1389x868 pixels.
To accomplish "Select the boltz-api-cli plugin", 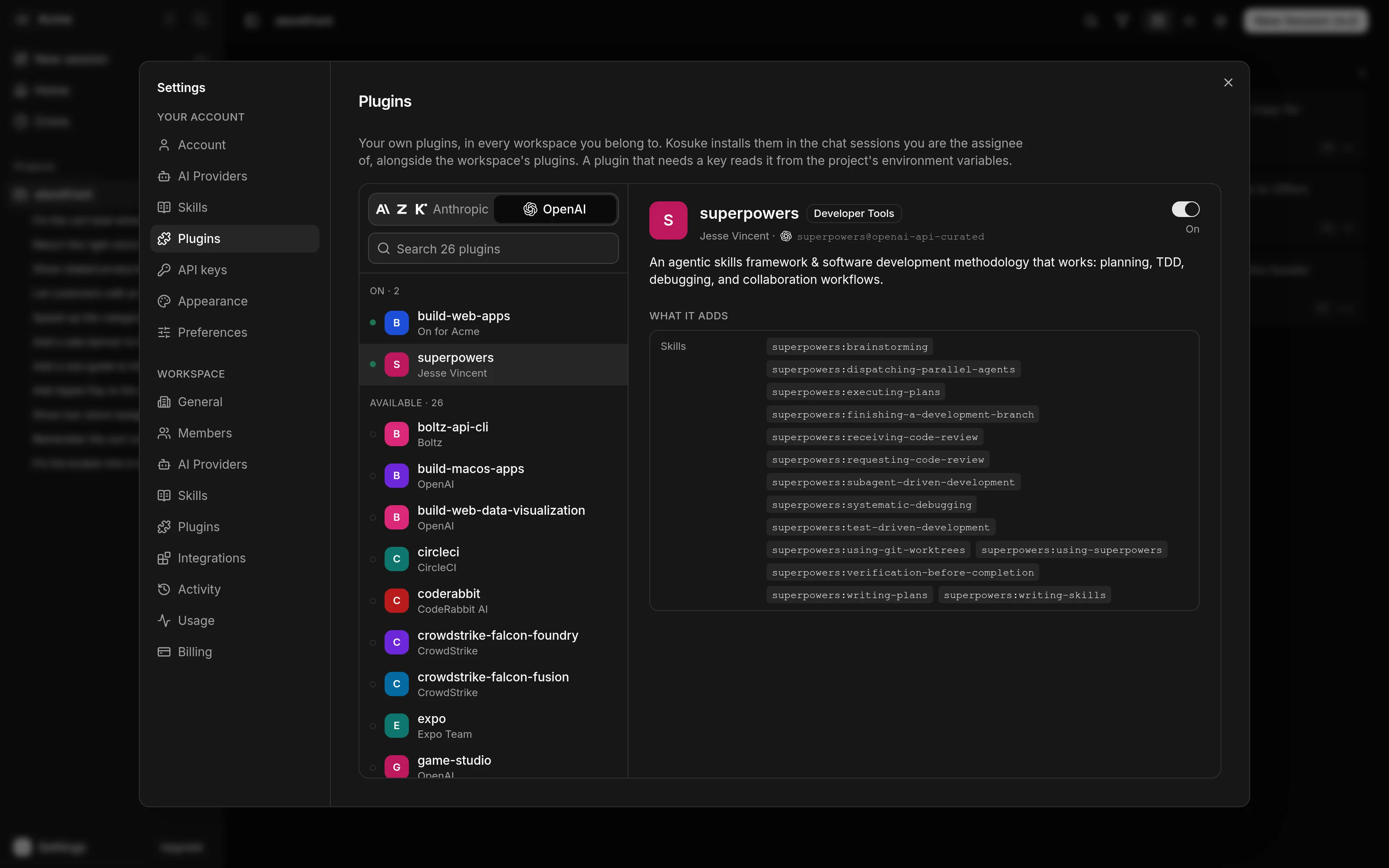I will tap(493, 434).
